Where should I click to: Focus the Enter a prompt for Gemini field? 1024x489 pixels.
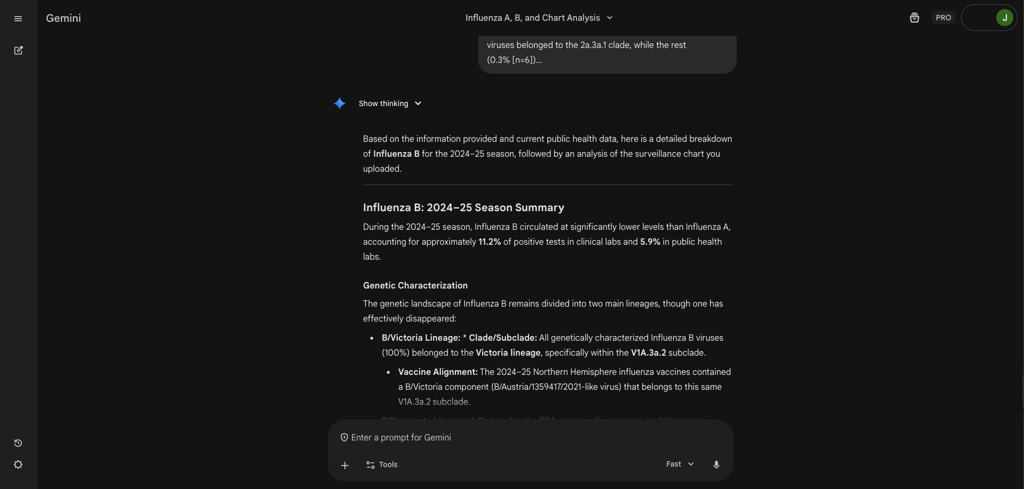coord(530,437)
